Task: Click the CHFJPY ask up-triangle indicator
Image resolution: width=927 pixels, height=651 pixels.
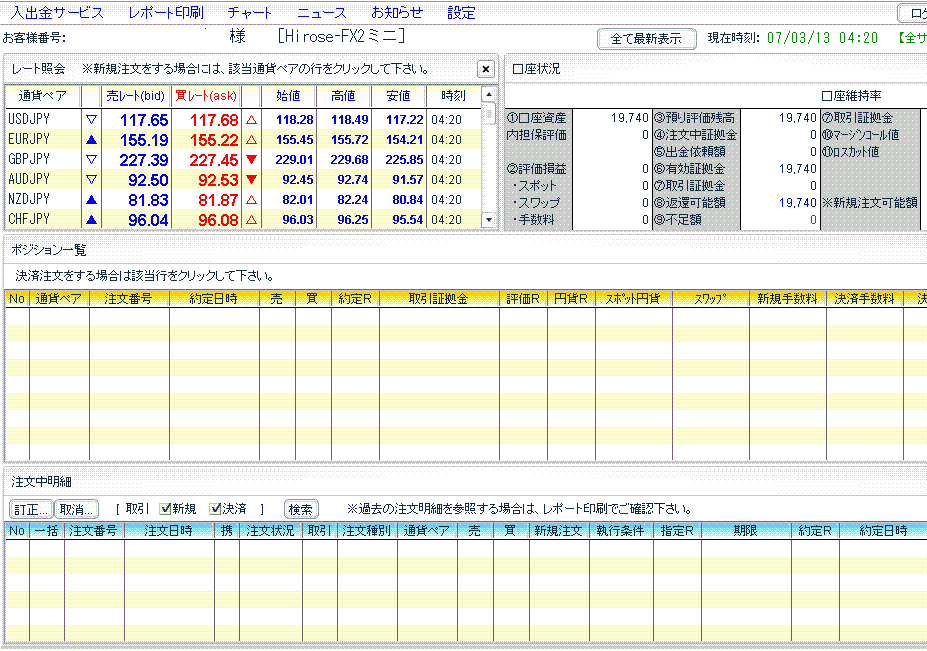Action: (251, 220)
